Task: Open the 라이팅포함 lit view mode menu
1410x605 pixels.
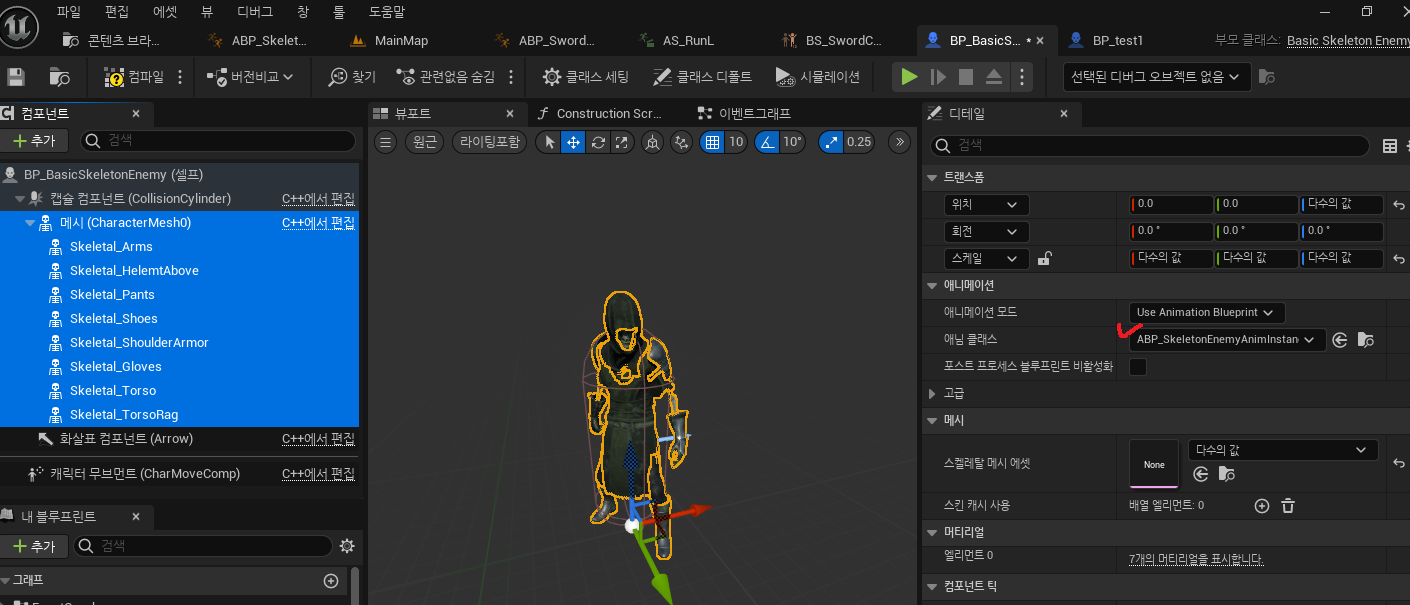Action: 489,142
